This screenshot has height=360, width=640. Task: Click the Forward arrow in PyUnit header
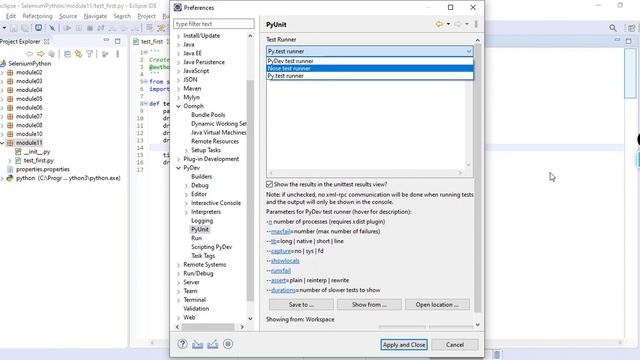pyautogui.click(x=458, y=24)
